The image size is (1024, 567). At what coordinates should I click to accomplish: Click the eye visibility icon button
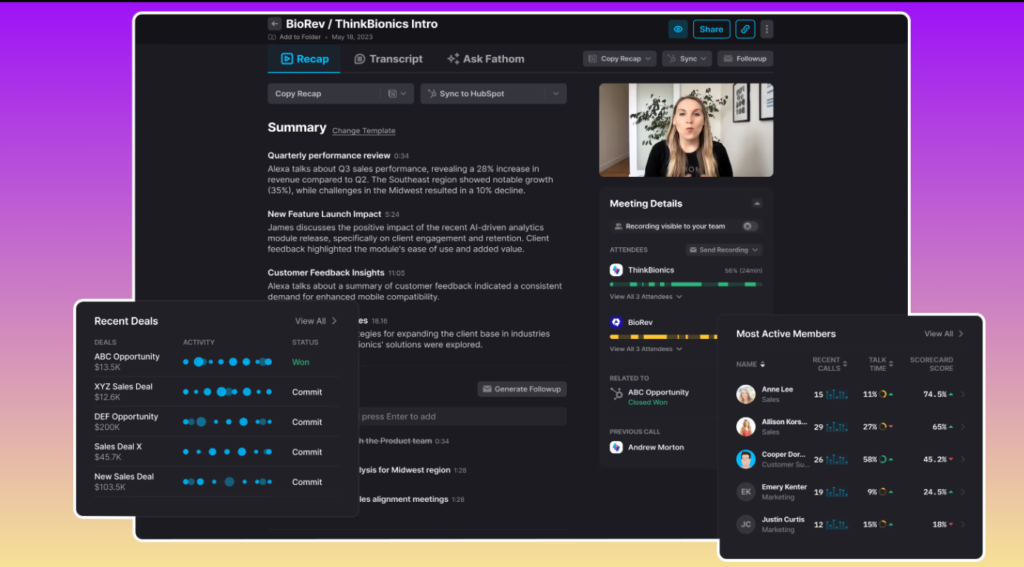coord(678,29)
